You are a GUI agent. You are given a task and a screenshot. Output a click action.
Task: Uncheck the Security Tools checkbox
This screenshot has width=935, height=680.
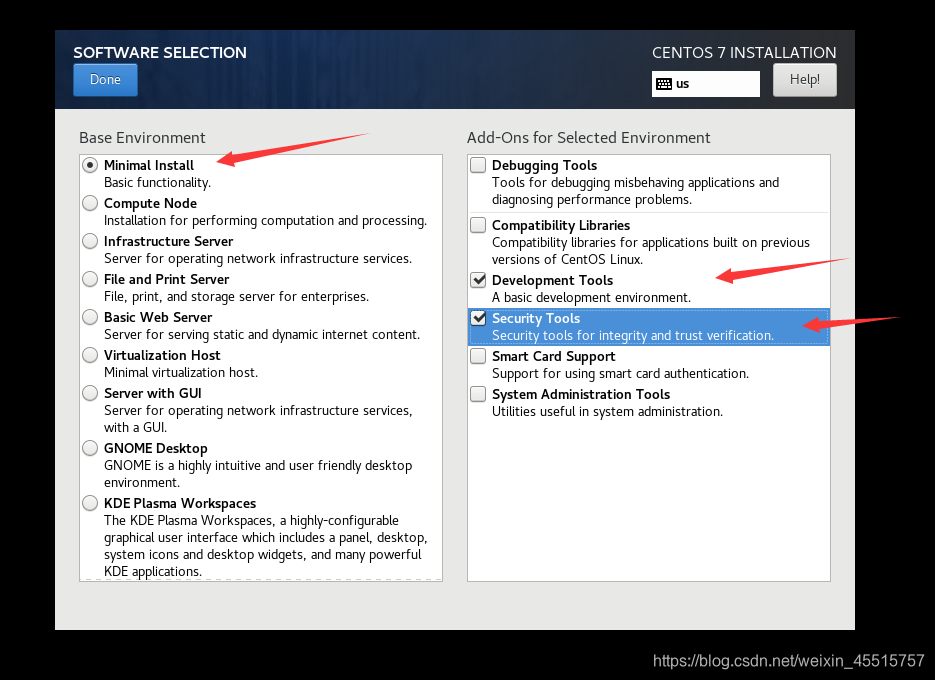click(x=478, y=319)
